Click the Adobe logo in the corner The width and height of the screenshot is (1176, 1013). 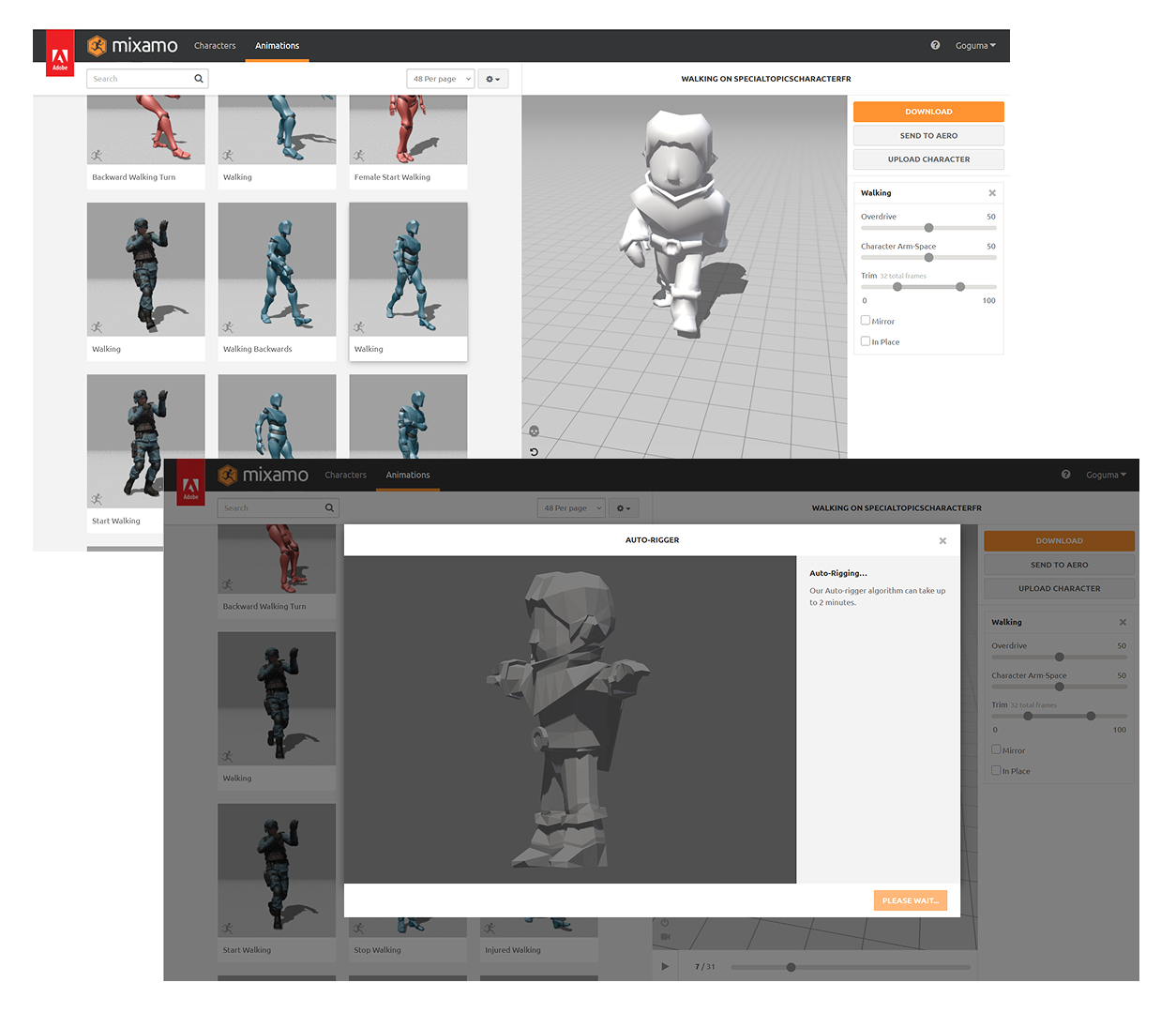59,53
